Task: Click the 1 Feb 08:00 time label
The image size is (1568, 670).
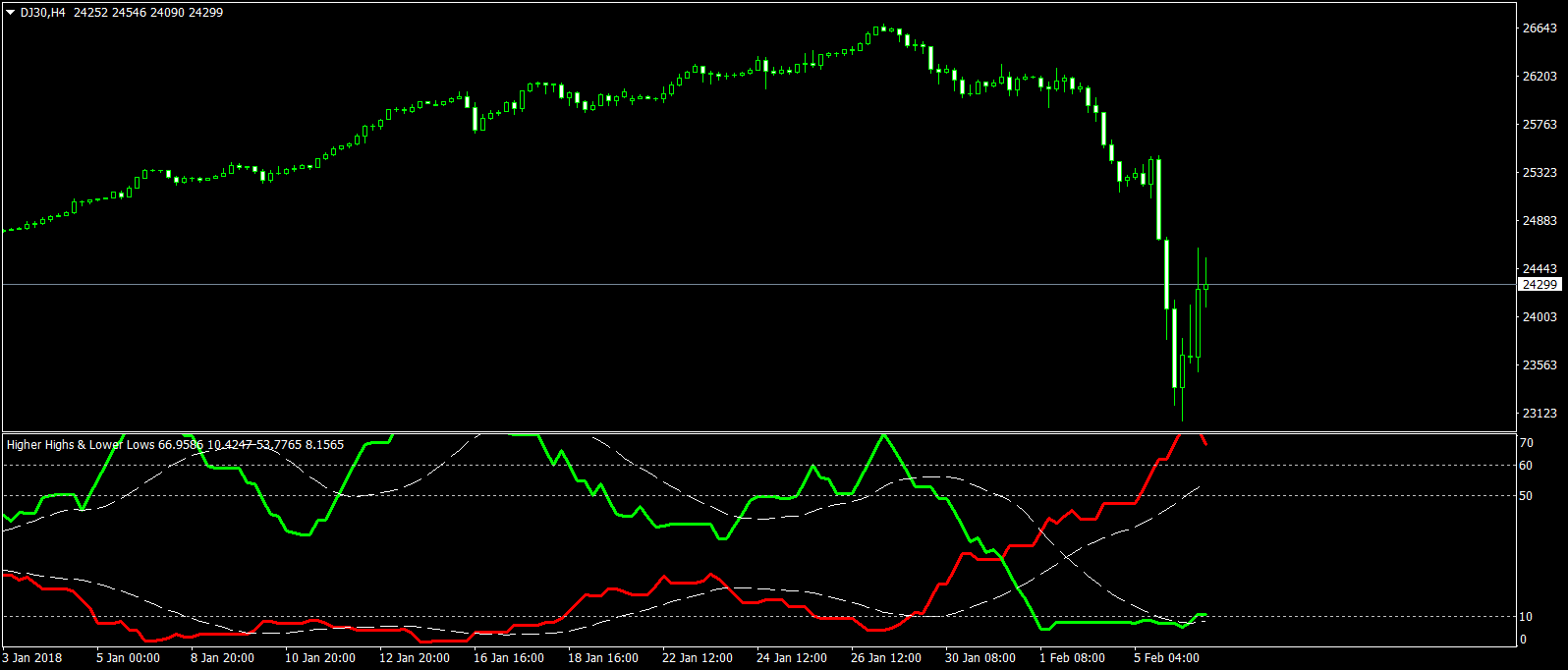Action: tap(1072, 658)
